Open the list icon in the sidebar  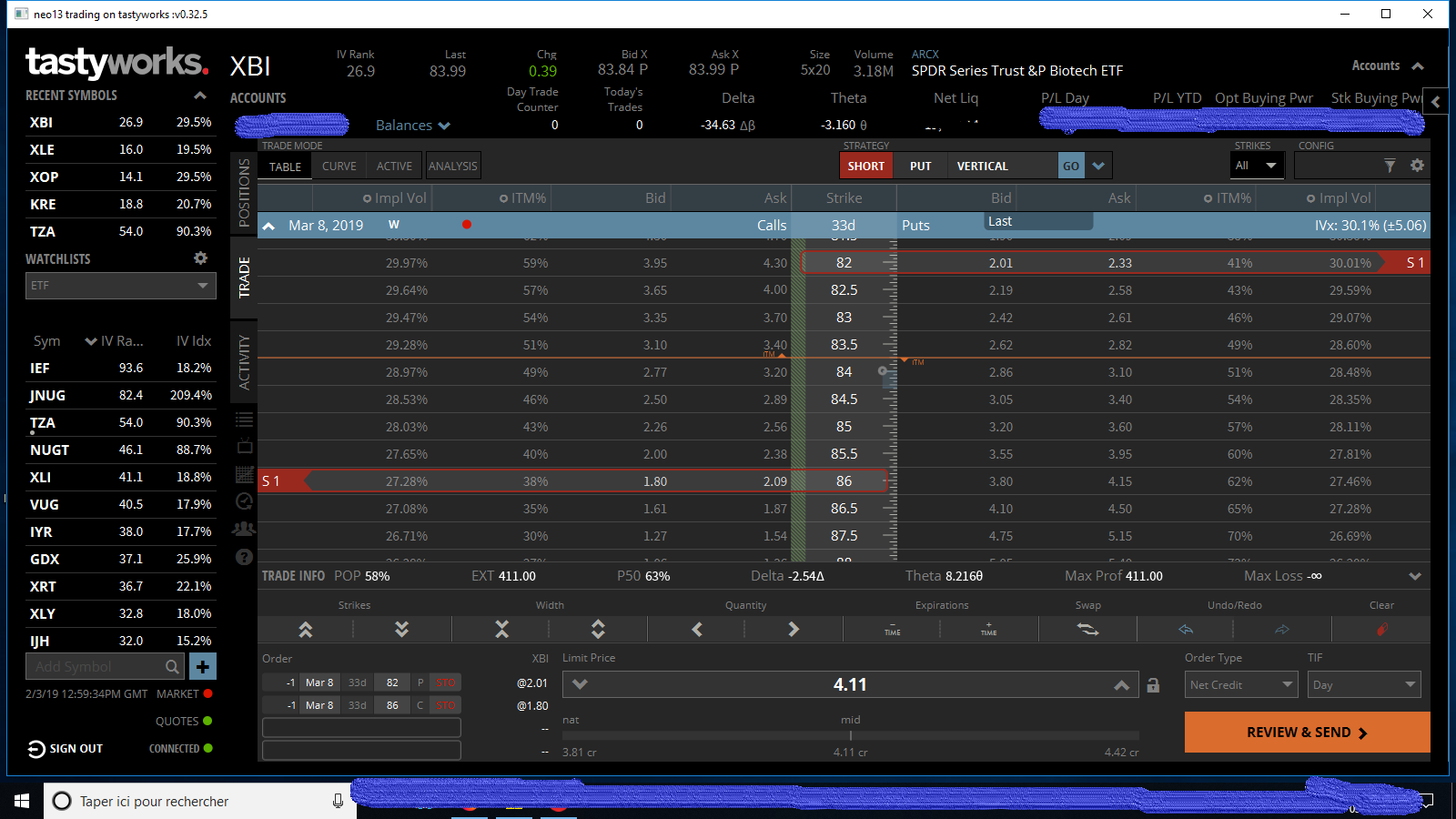pyautogui.click(x=244, y=420)
